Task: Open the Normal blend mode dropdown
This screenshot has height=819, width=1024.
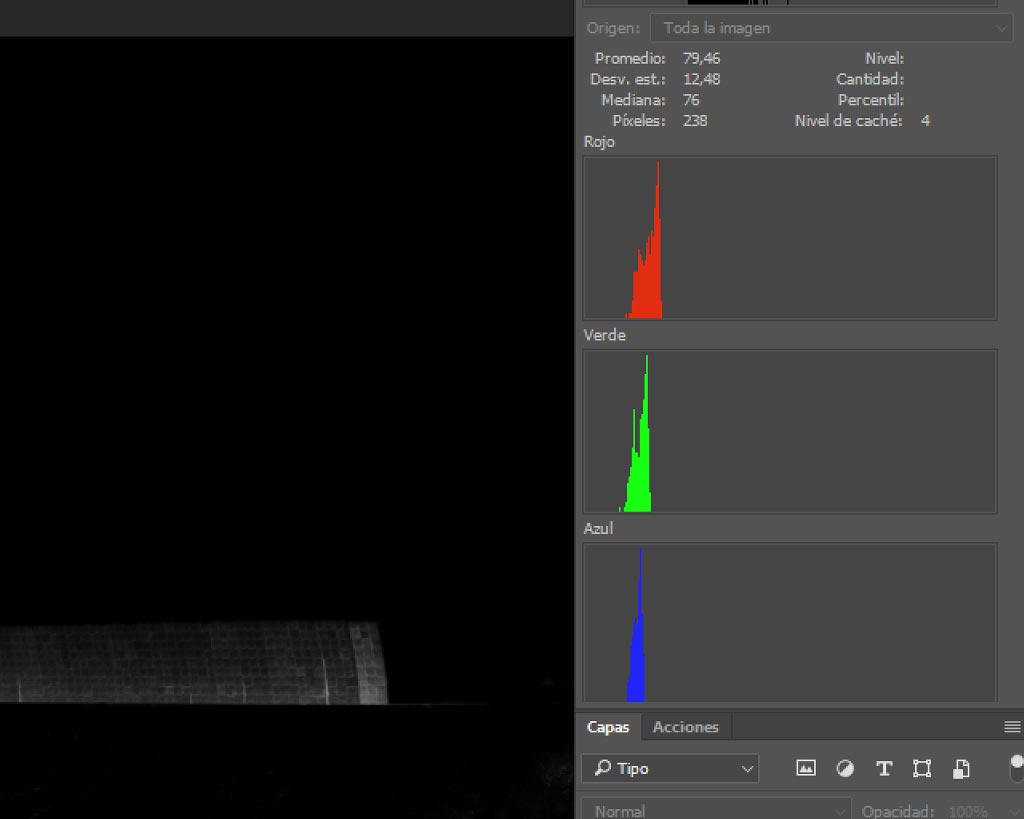Action: pyautogui.click(x=716, y=811)
